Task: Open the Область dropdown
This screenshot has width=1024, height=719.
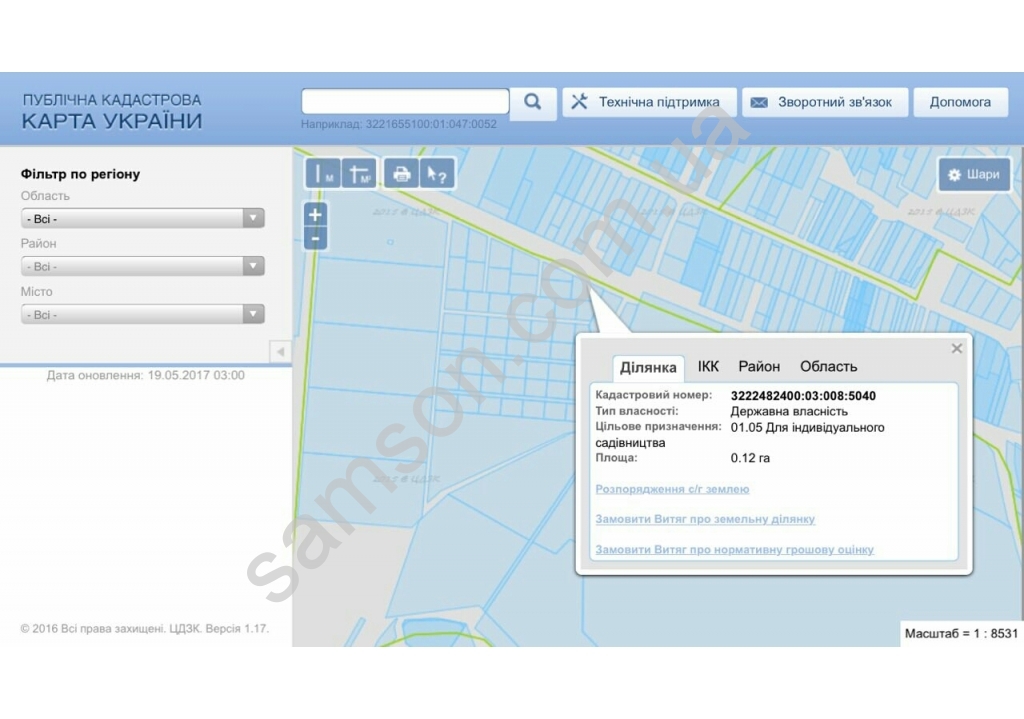Action: click(x=142, y=218)
